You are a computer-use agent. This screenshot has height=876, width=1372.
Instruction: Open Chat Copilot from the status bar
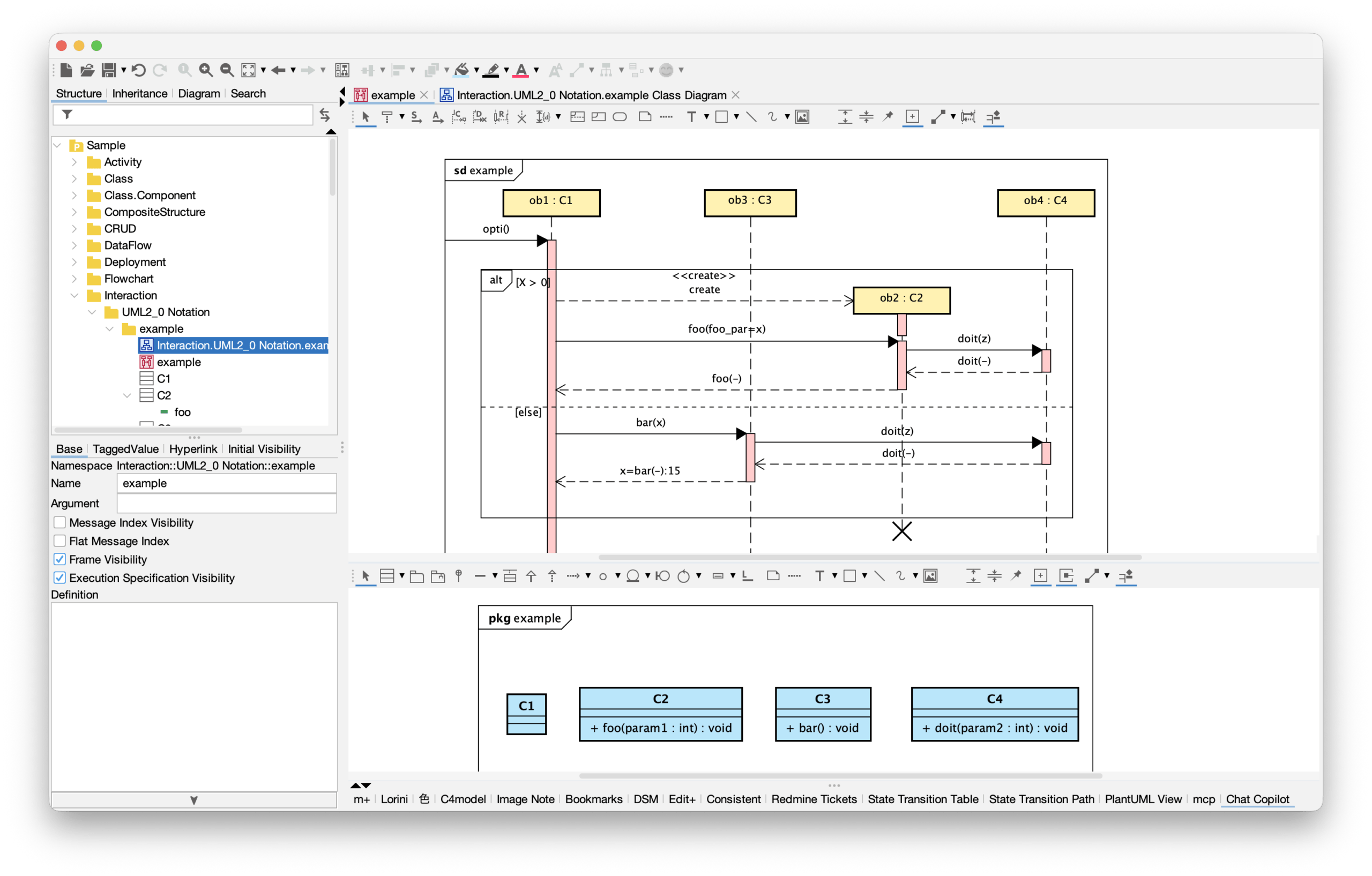(x=1257, y=799)
